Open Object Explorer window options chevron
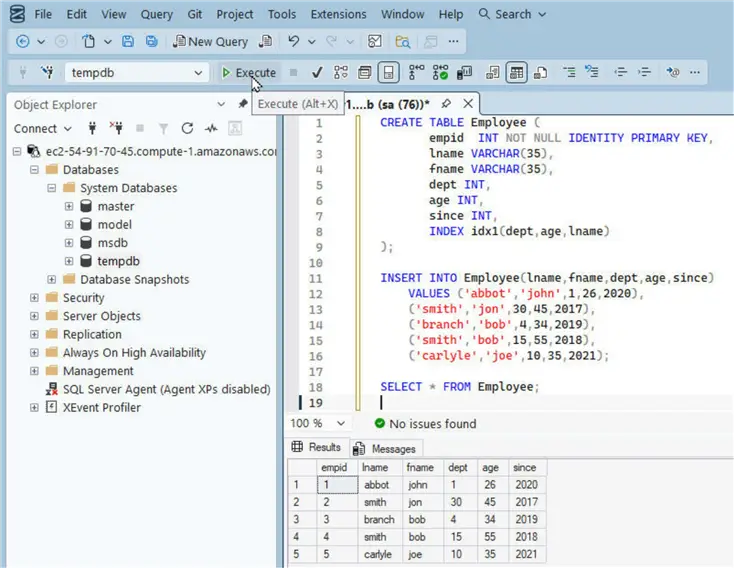This screenshot has height=568, width=734. (221, 104)
